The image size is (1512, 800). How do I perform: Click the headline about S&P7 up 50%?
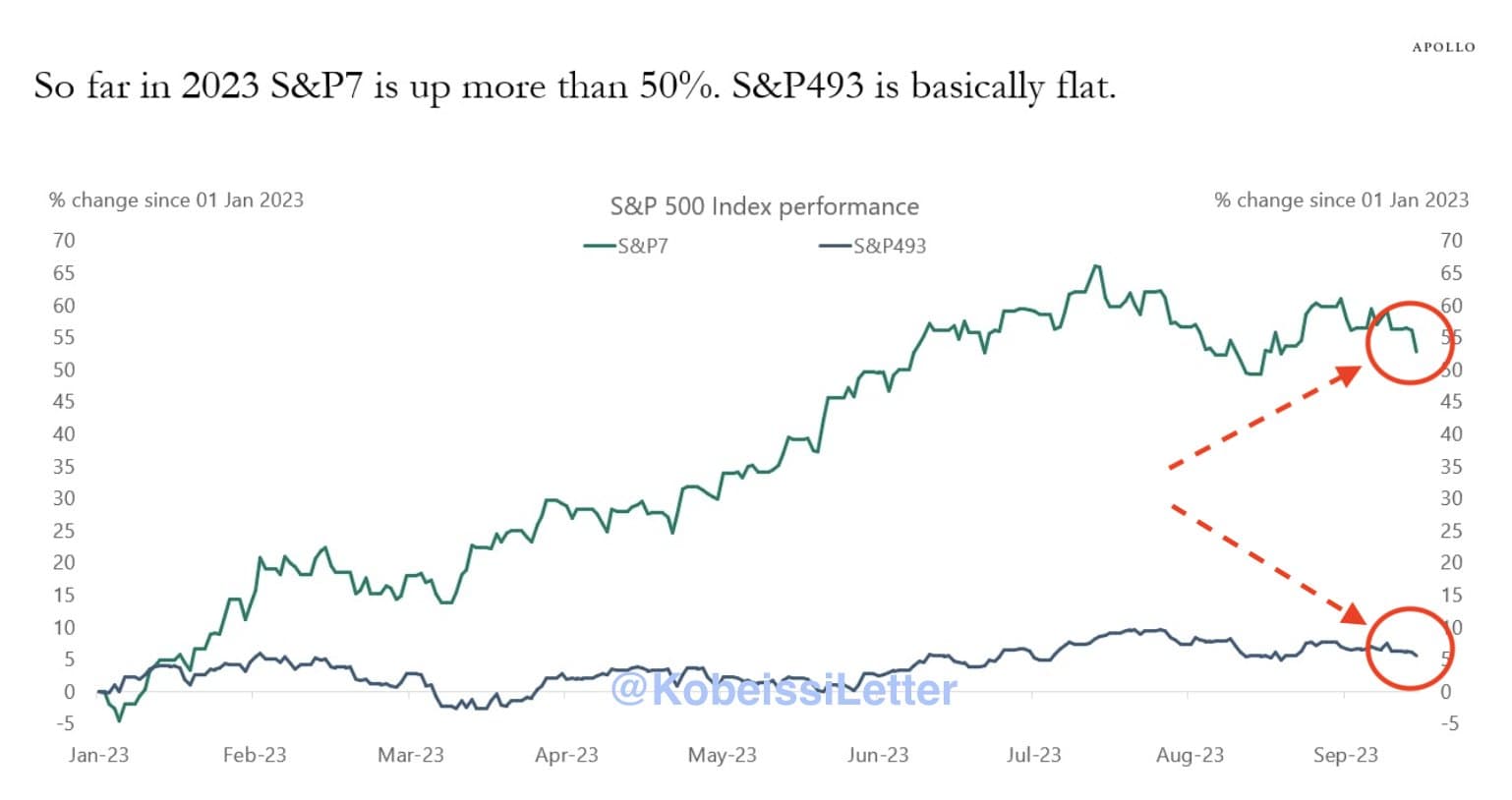click(x=575, y=86)
